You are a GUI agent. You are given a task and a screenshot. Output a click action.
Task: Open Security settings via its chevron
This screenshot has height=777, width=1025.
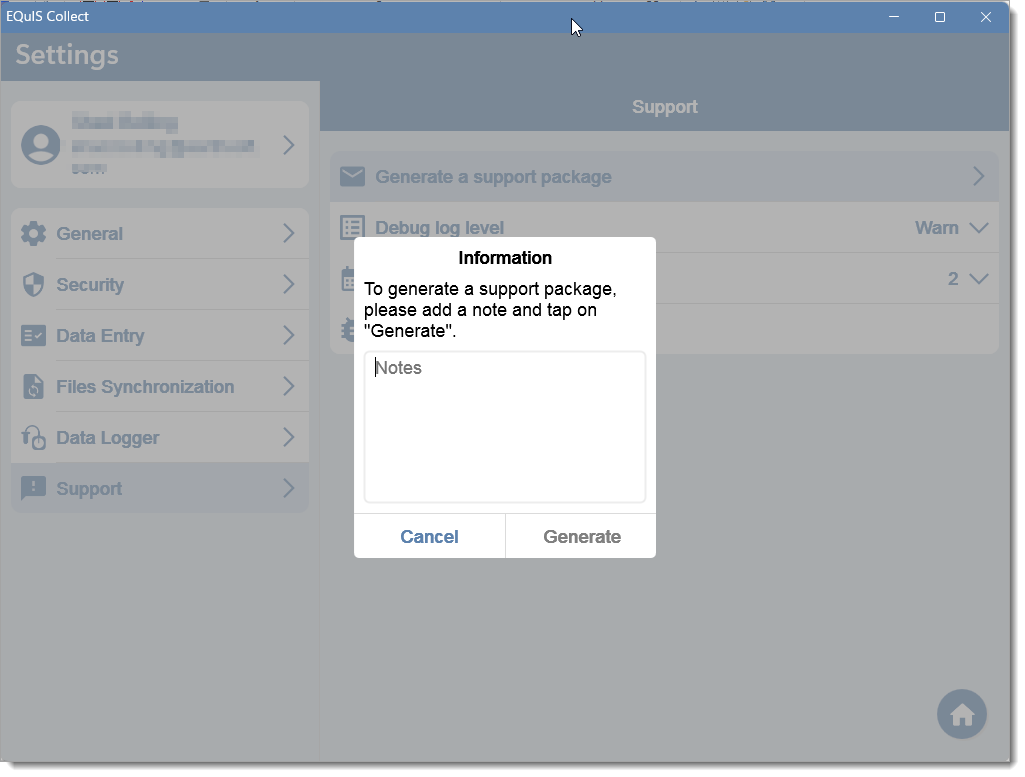pos(289,284)
